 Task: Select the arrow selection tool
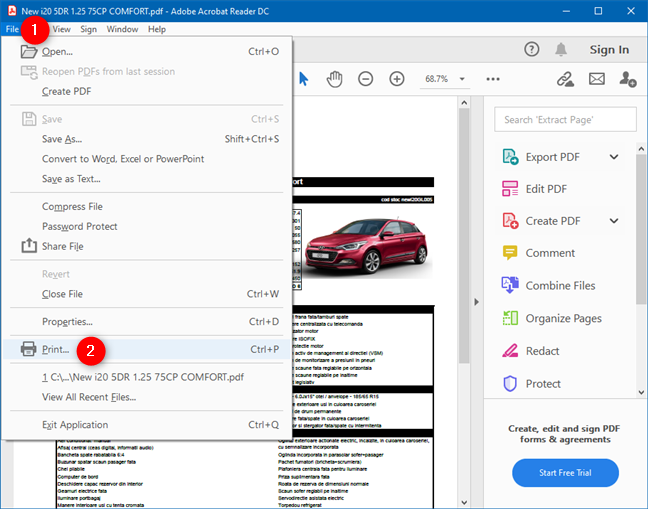(x=304, y=79)
